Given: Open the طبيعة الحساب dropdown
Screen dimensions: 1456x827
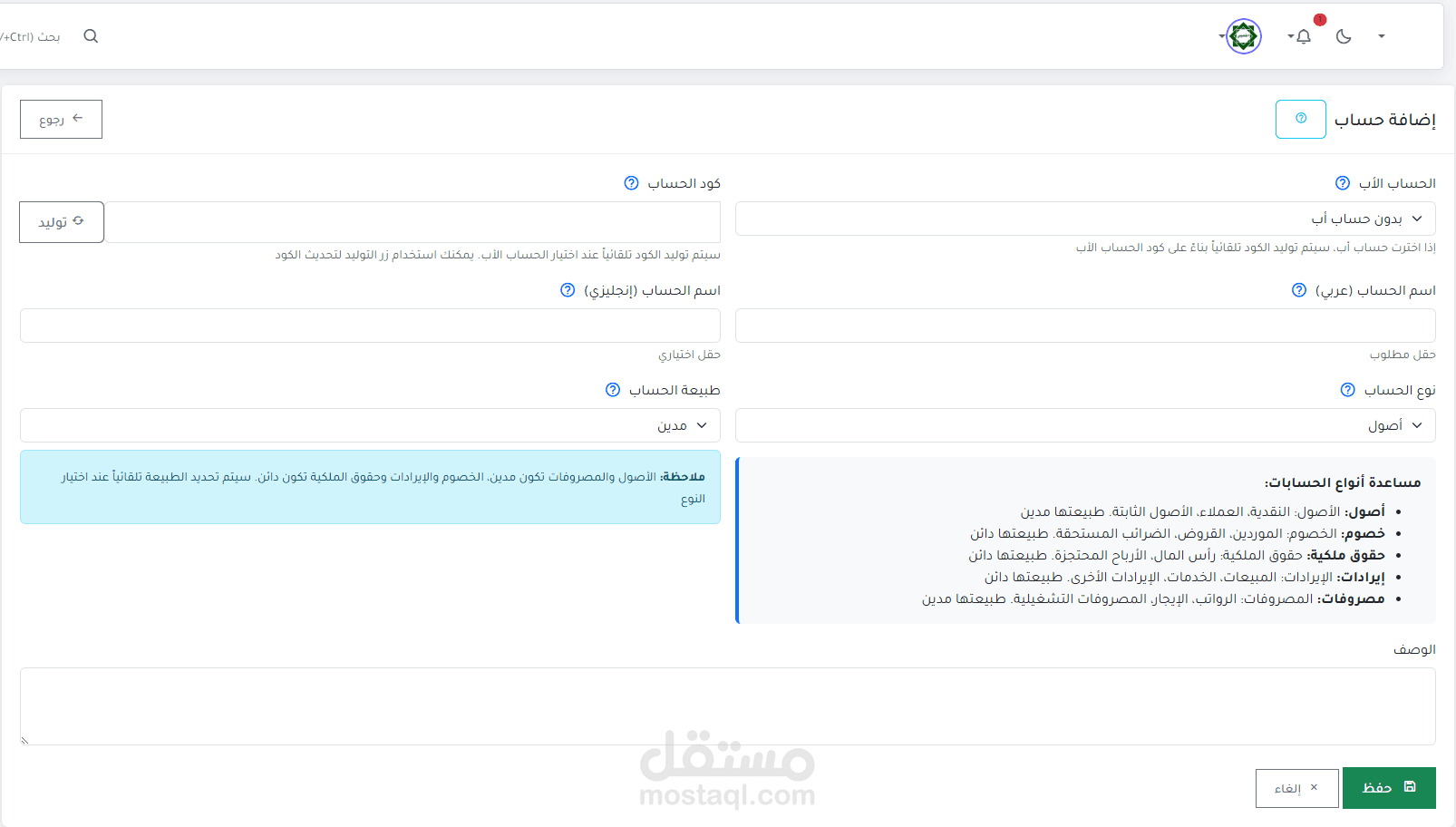Looking at the screenshot, I should coord(370,425).
